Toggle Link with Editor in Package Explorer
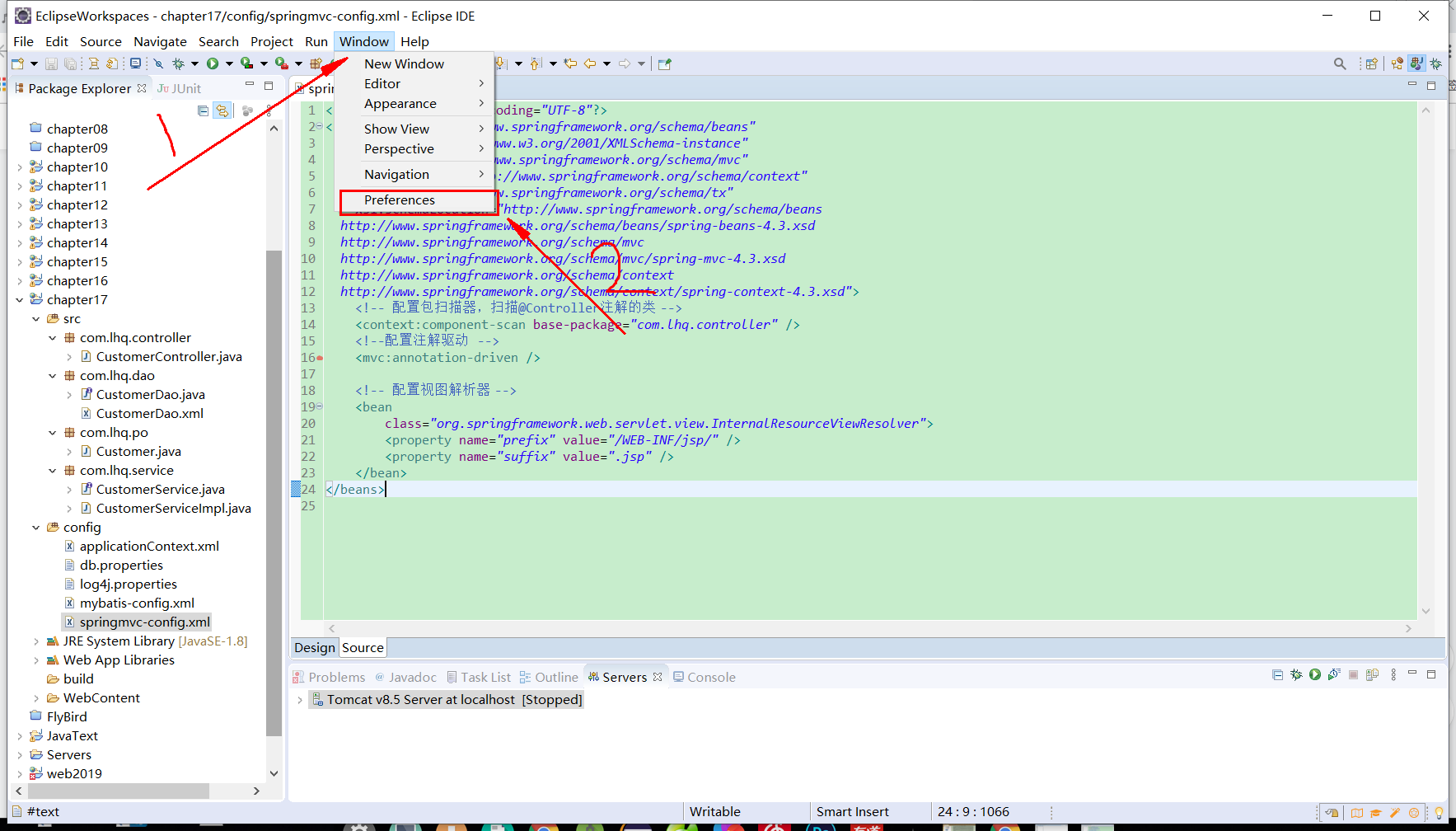The image size is (1456, 831). pyautogui.click(x=222, y=110)
